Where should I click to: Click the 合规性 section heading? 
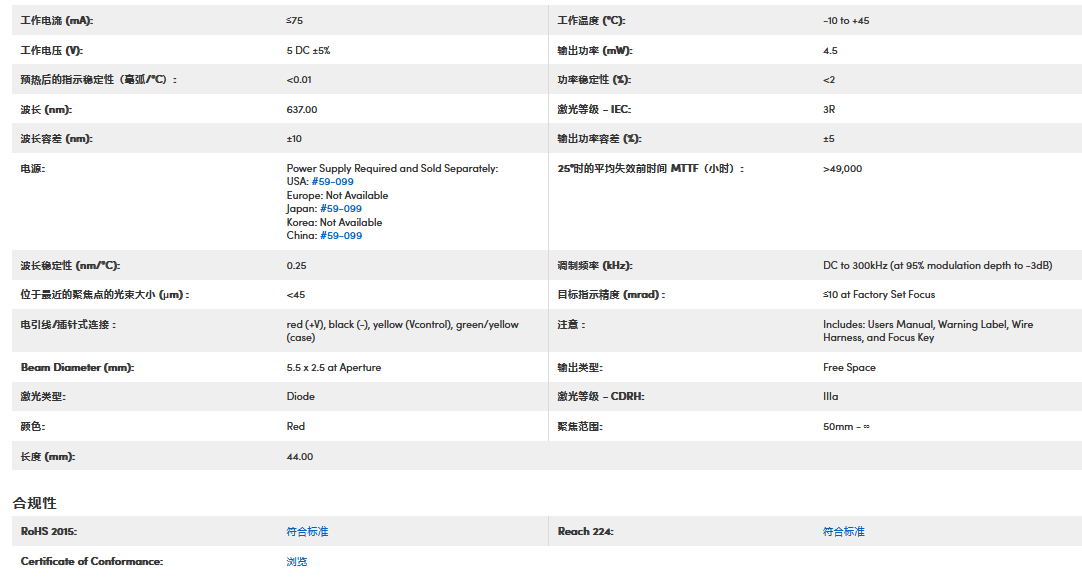pyautogui.click(x=34, y=502)
